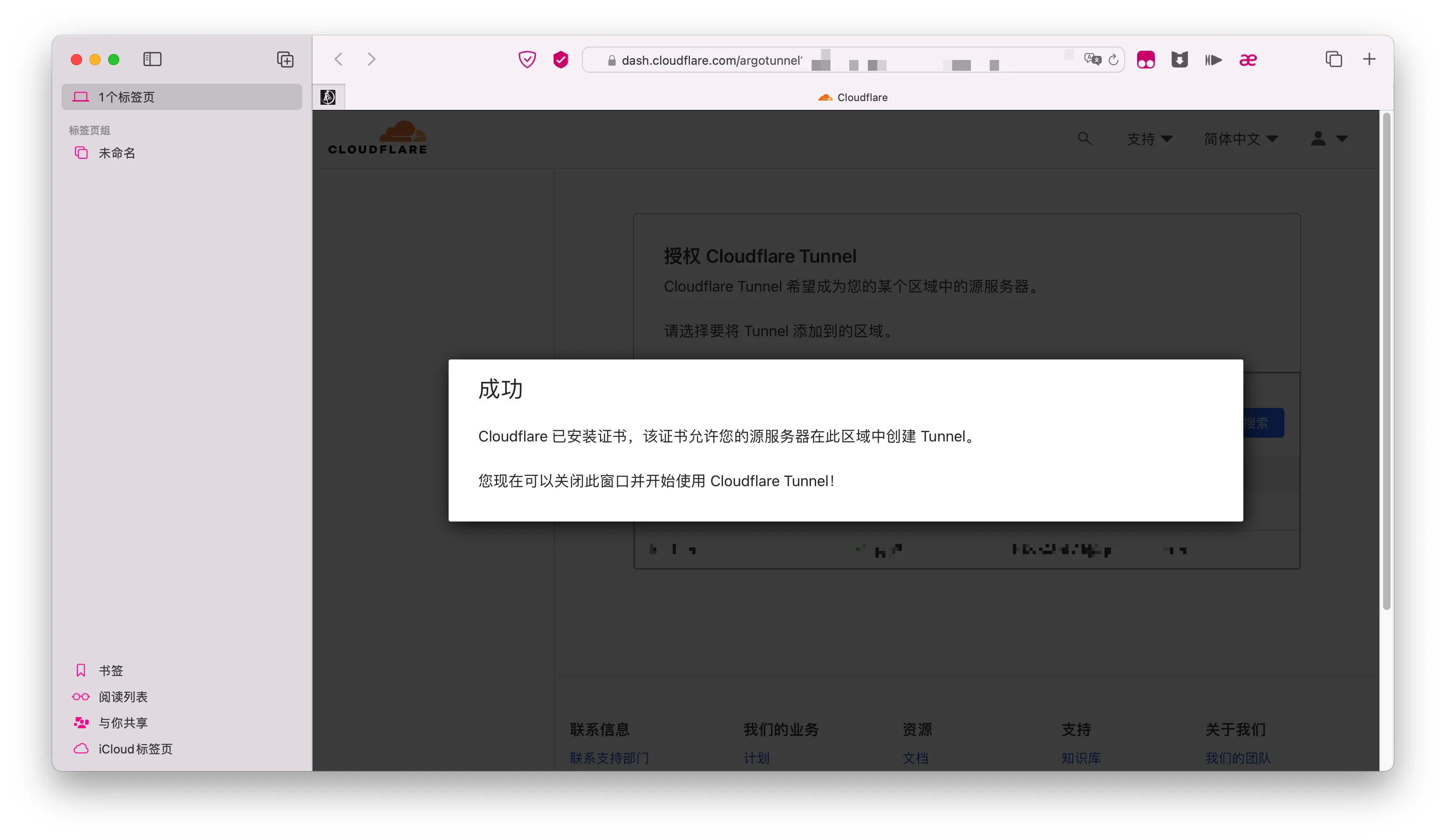Open the 计划 footer link
Viewport: 1446px width, 840px height.
(756, 758)
